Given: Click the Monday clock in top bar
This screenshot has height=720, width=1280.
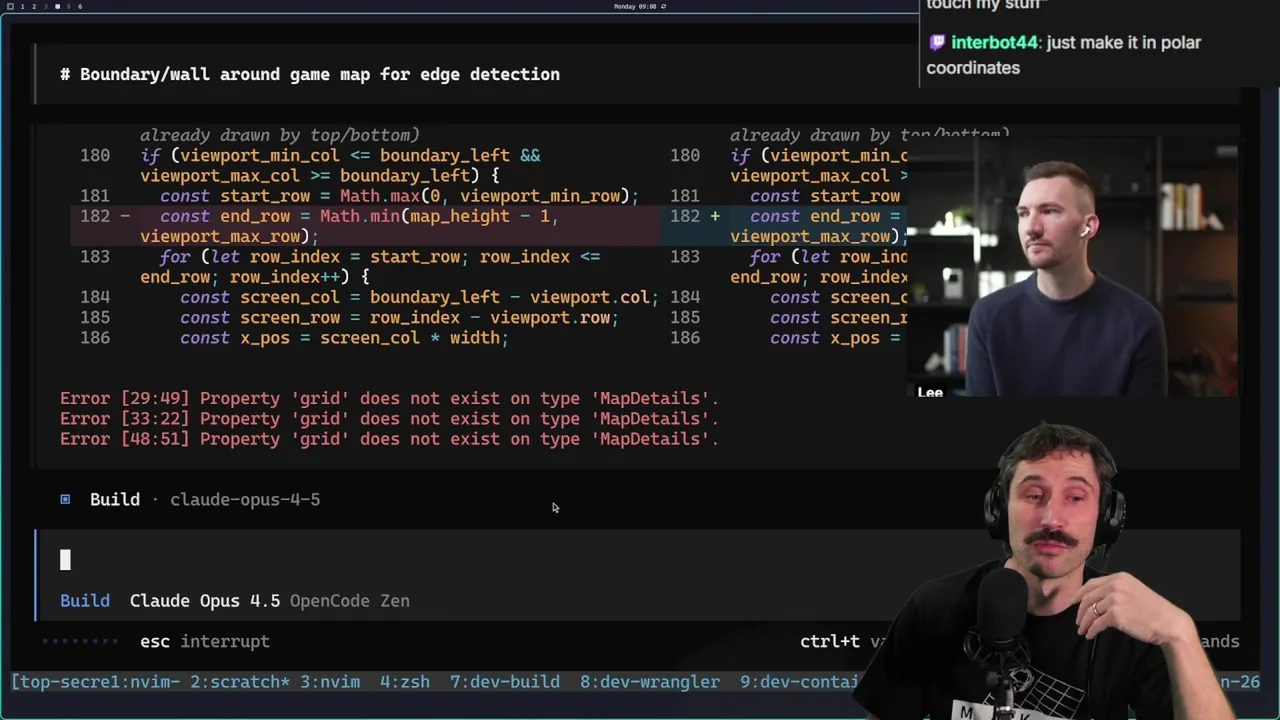Looking at the screenshot, I should pos(635,6).
